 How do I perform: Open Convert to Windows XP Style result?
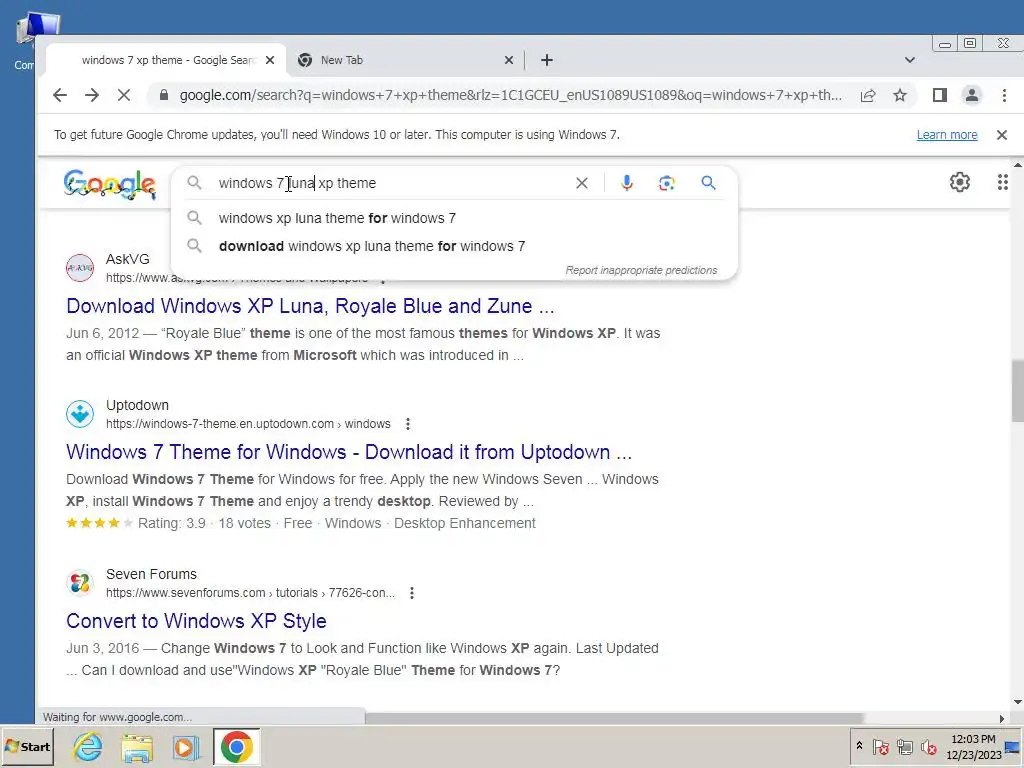click(x=196, y=621)
